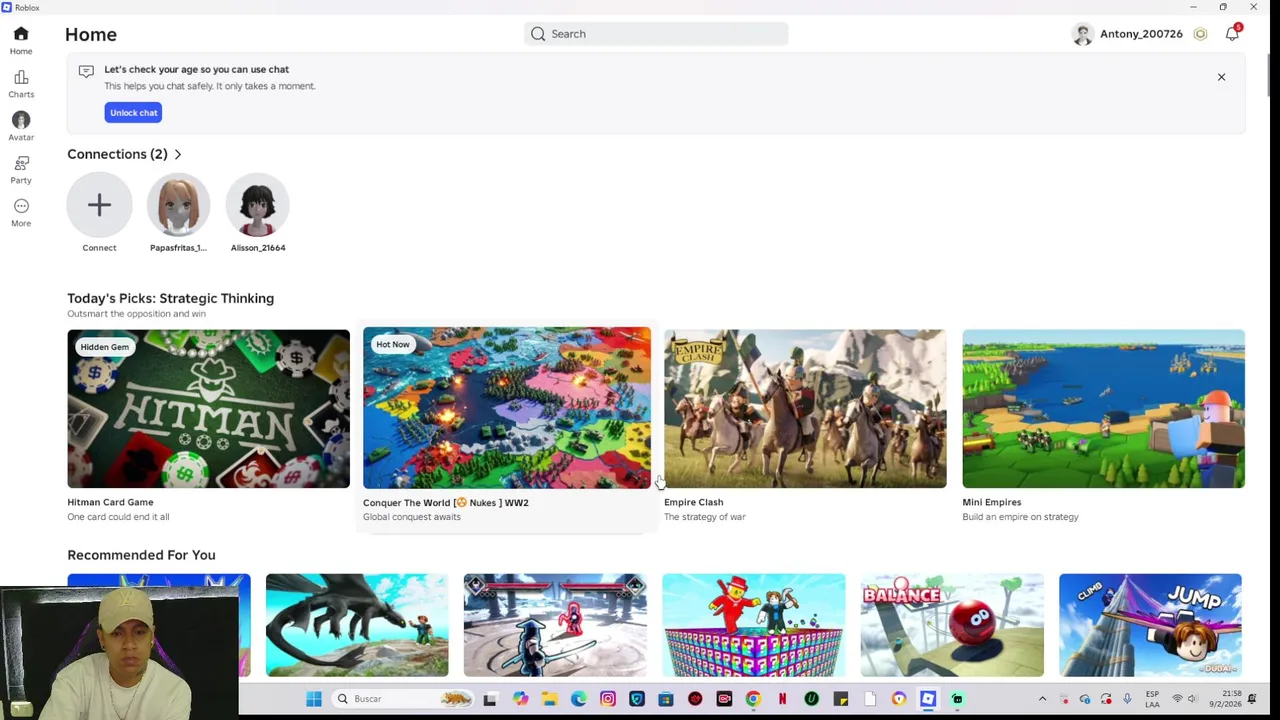
Task: Expand Connections (2) chevron
Action: (x=178, y=154)
